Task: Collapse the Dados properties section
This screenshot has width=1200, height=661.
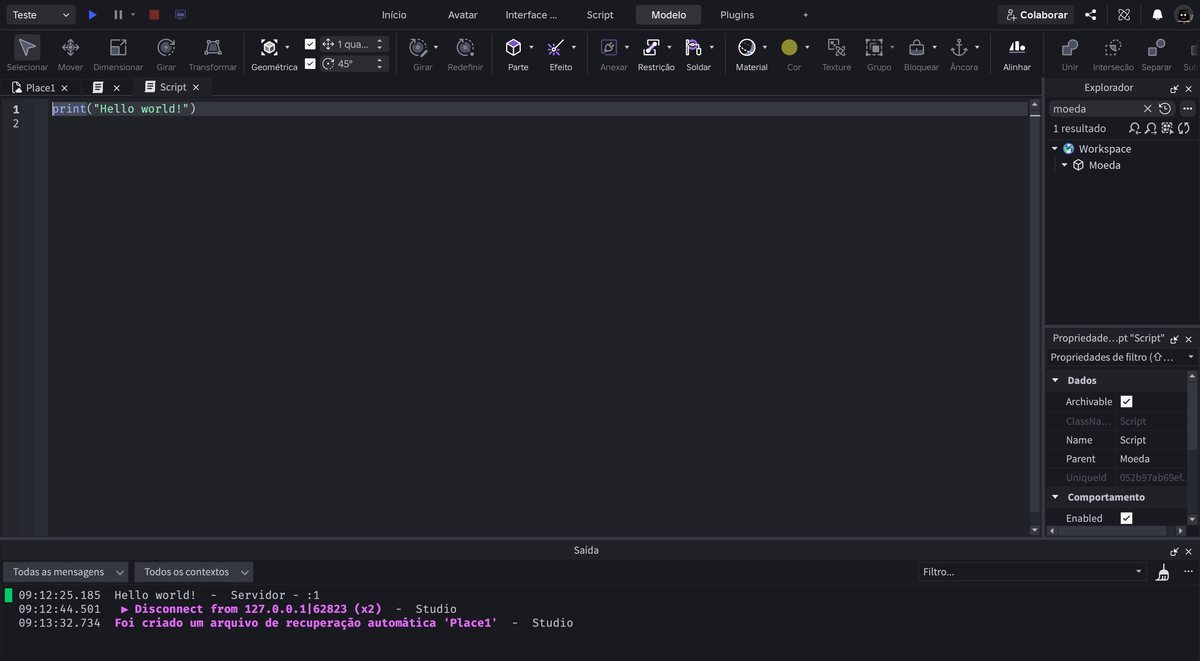Action: pos(1055,381)
